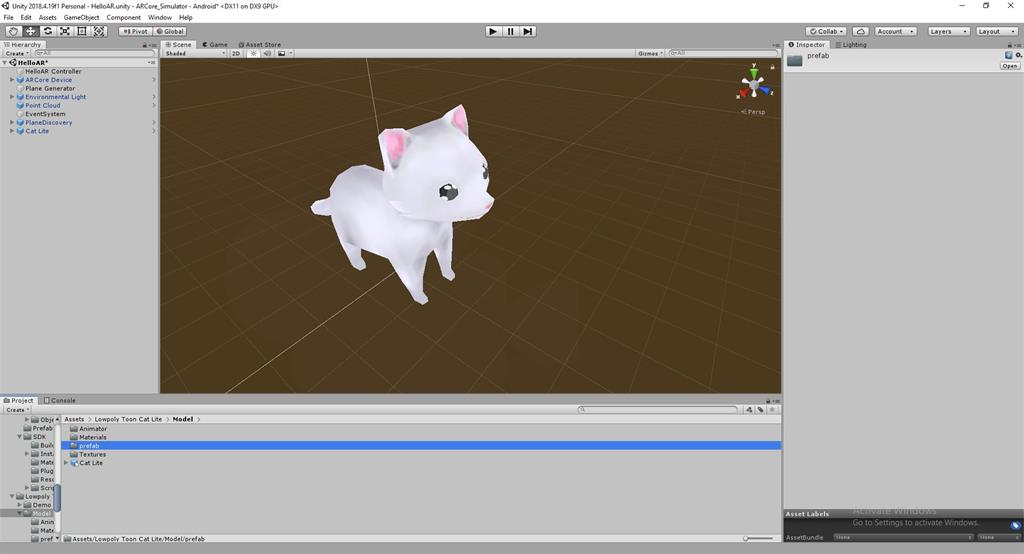
Task: Open the Component menu
Action: point(123,18)
